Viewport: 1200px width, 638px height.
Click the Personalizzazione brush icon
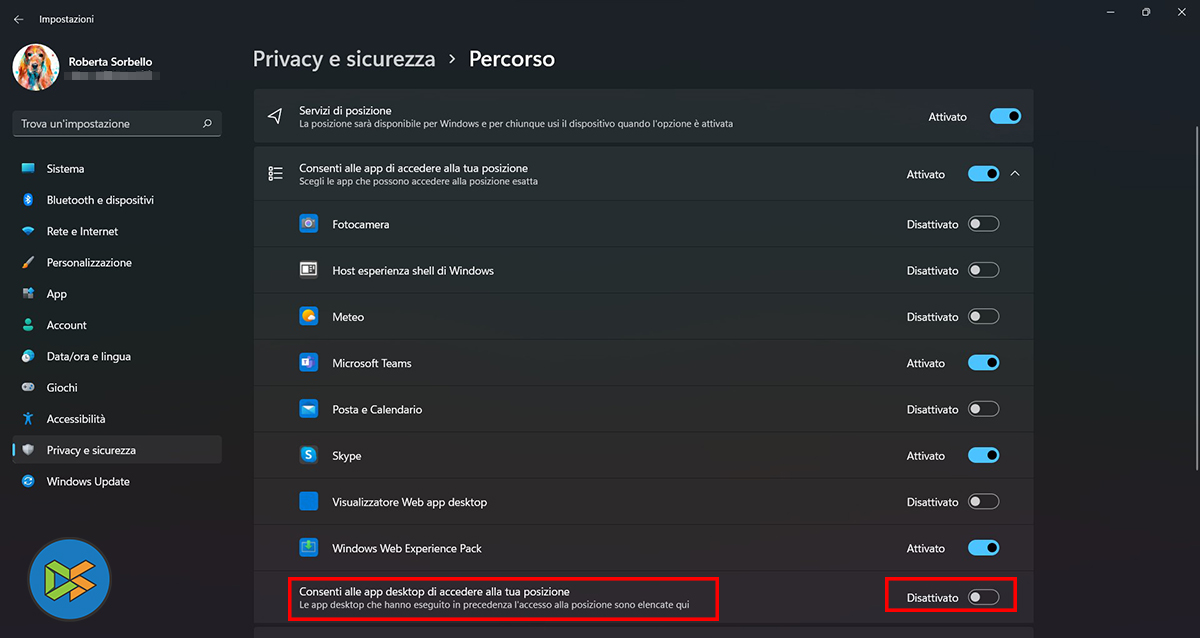click(x=28, y=262)
